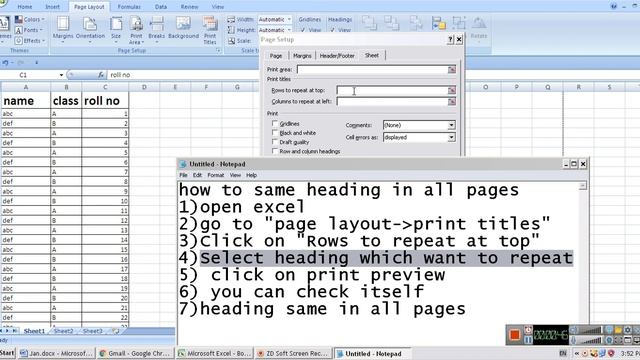
Task: Switch to Gmail Google Chrome taskbar item
Action: point(136,353)
